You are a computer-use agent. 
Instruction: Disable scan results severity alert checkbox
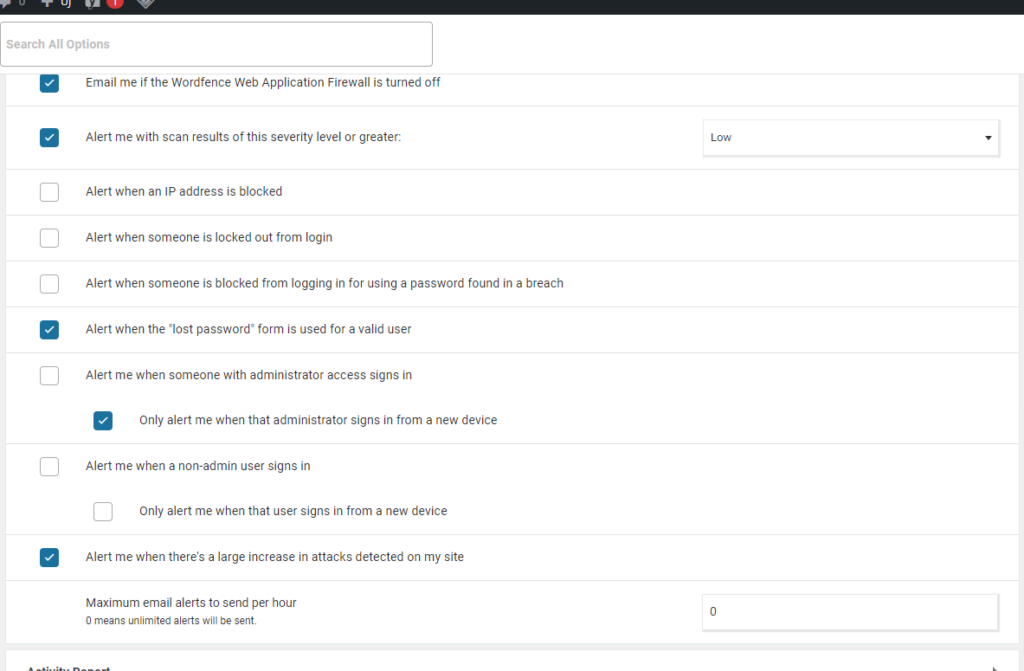pos(49,138)
